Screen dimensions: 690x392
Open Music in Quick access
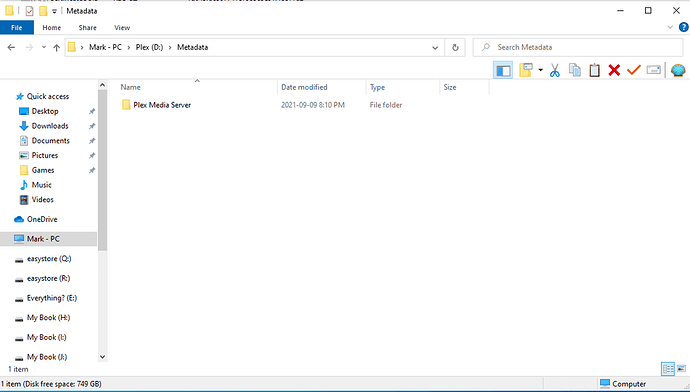pos(41,185)
